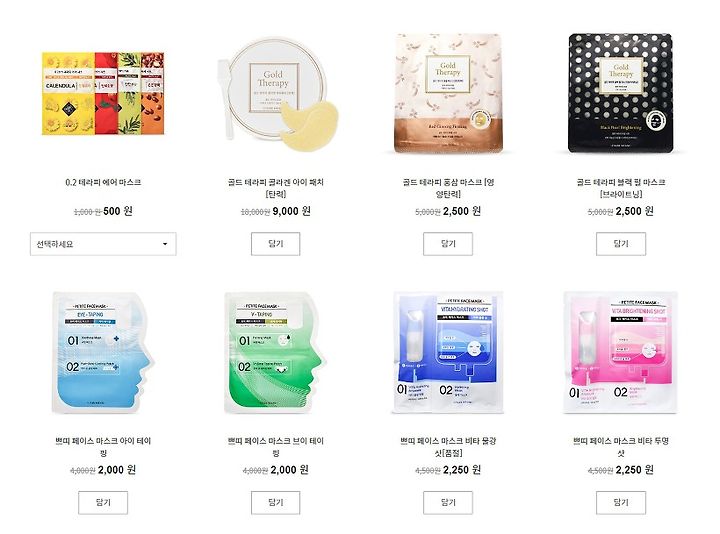
Task: Click 담기 under the black pearl mask
Action: click(621, 244)
